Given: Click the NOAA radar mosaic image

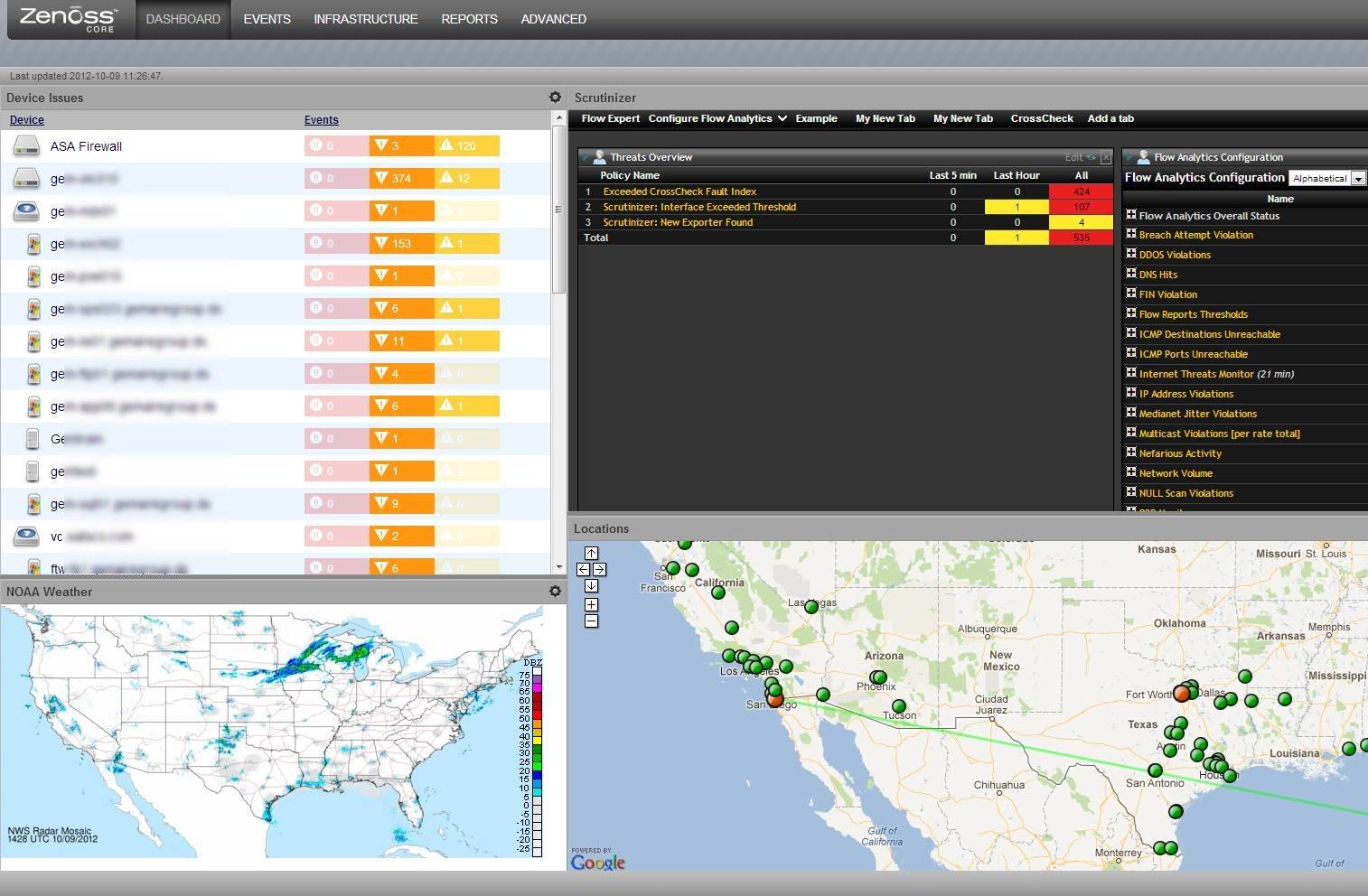Looking at the screenshot, I should coord(272,731).
